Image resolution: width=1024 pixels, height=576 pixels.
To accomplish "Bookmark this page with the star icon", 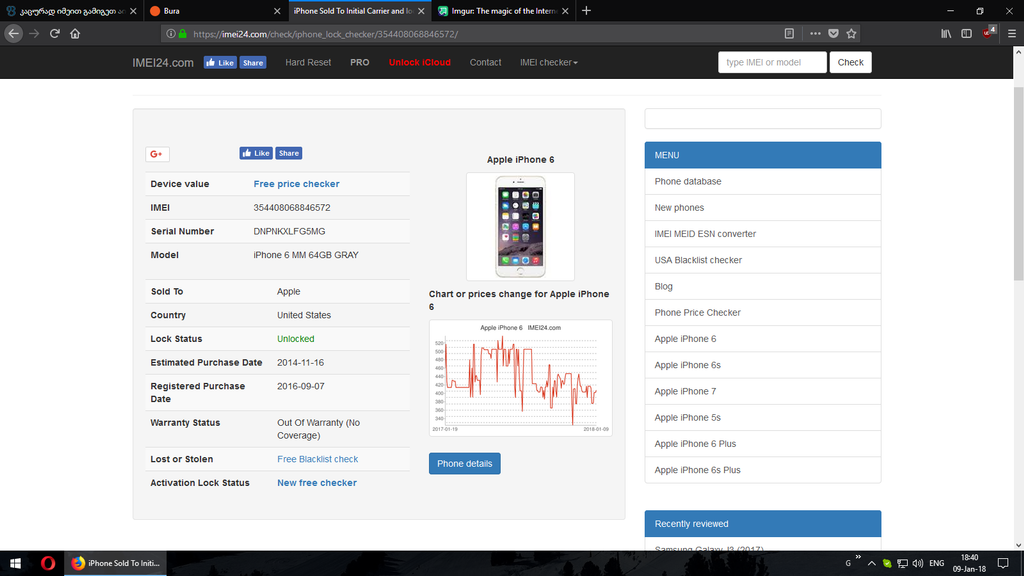I will (852, 33).
